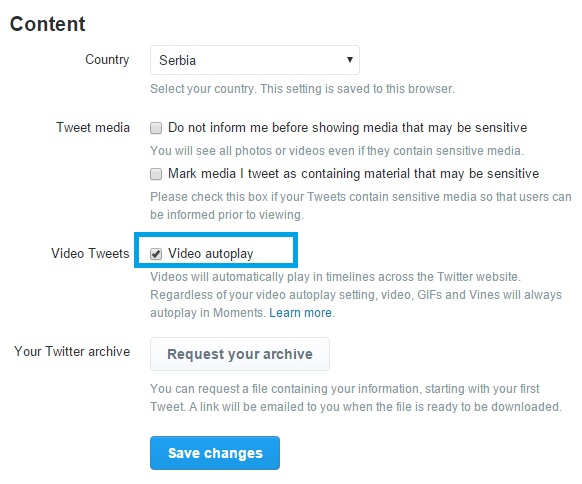Click the 'You will see all photos' description

(x=337, y=151)
